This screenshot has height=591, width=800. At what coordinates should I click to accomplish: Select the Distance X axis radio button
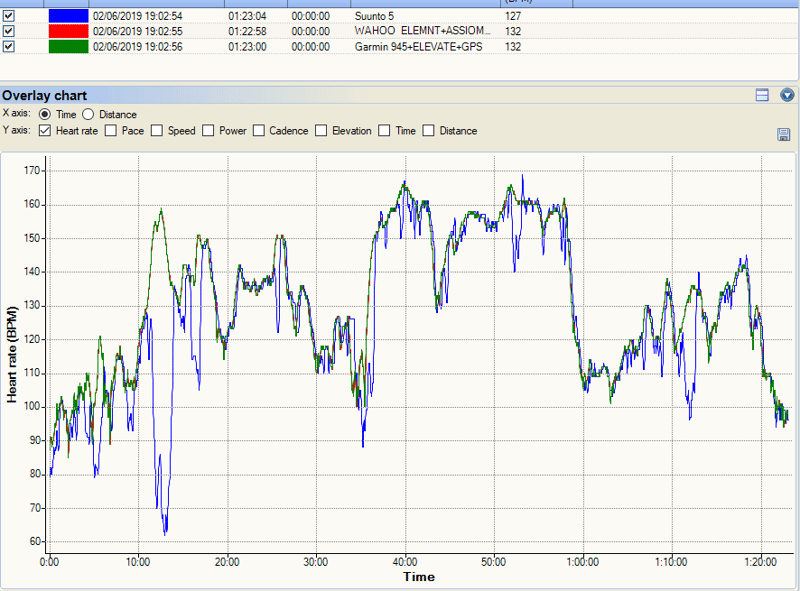(x=88, y=114)
